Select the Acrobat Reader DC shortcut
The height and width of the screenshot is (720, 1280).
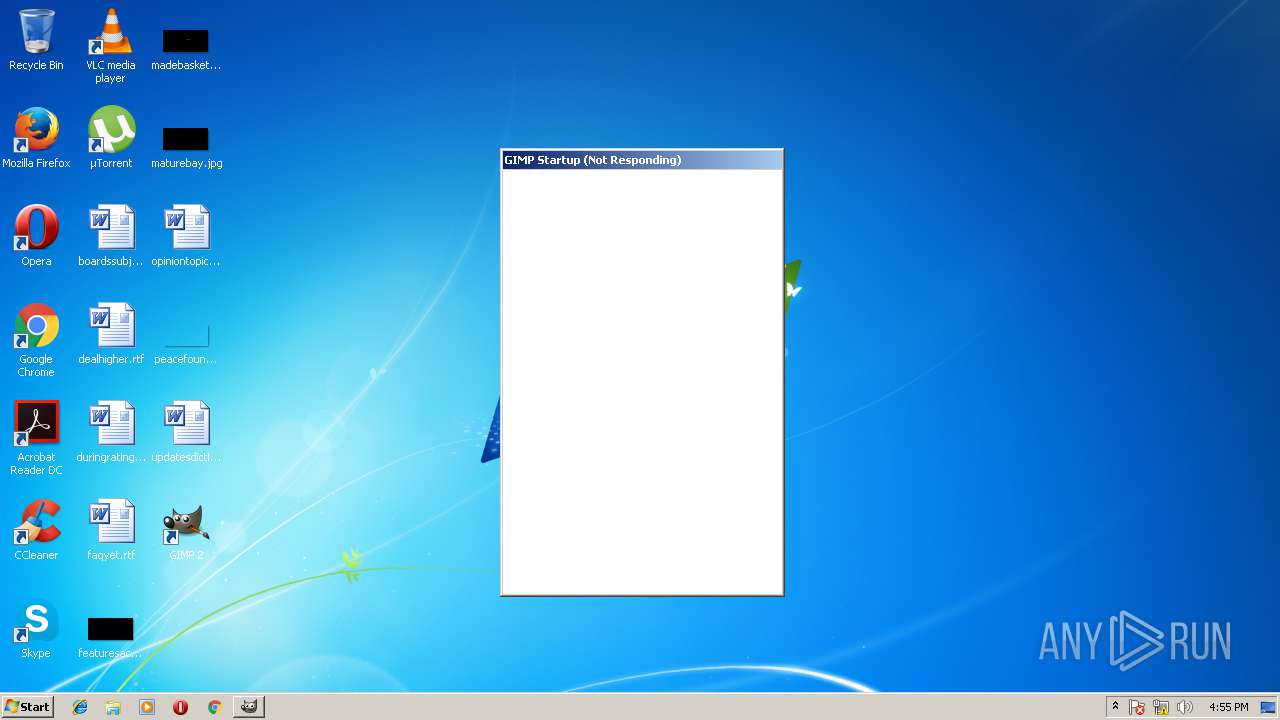coord(36,438)
